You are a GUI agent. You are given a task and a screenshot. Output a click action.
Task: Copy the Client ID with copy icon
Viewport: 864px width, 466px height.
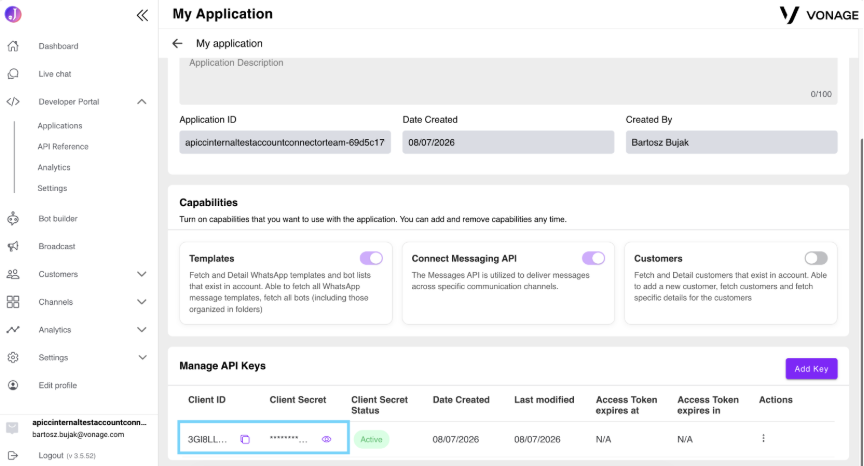245,440
